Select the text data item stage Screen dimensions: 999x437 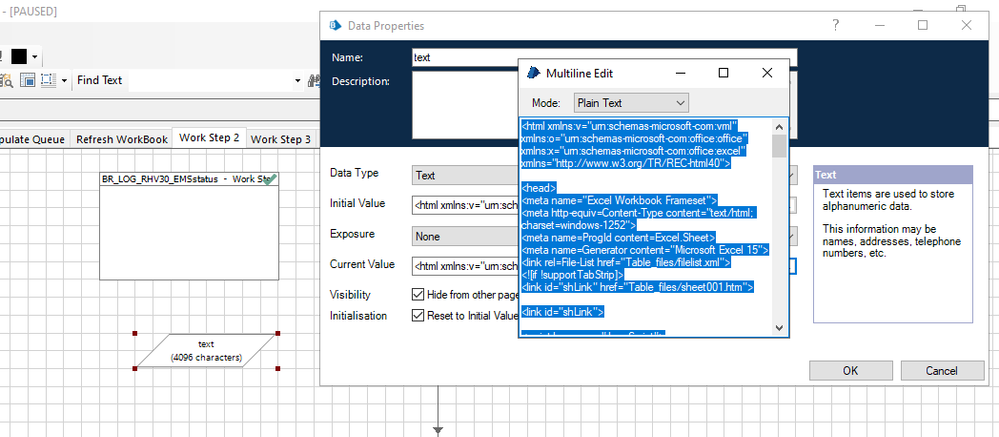click(206, 350)
